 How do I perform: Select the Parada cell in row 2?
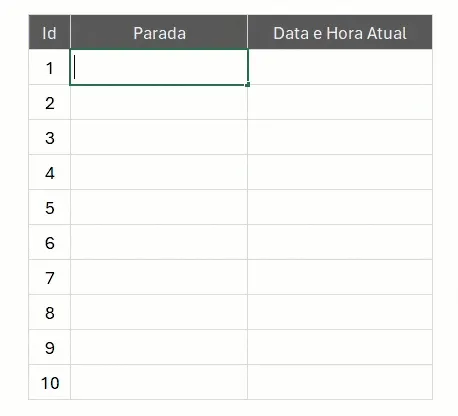pos(159,102)
